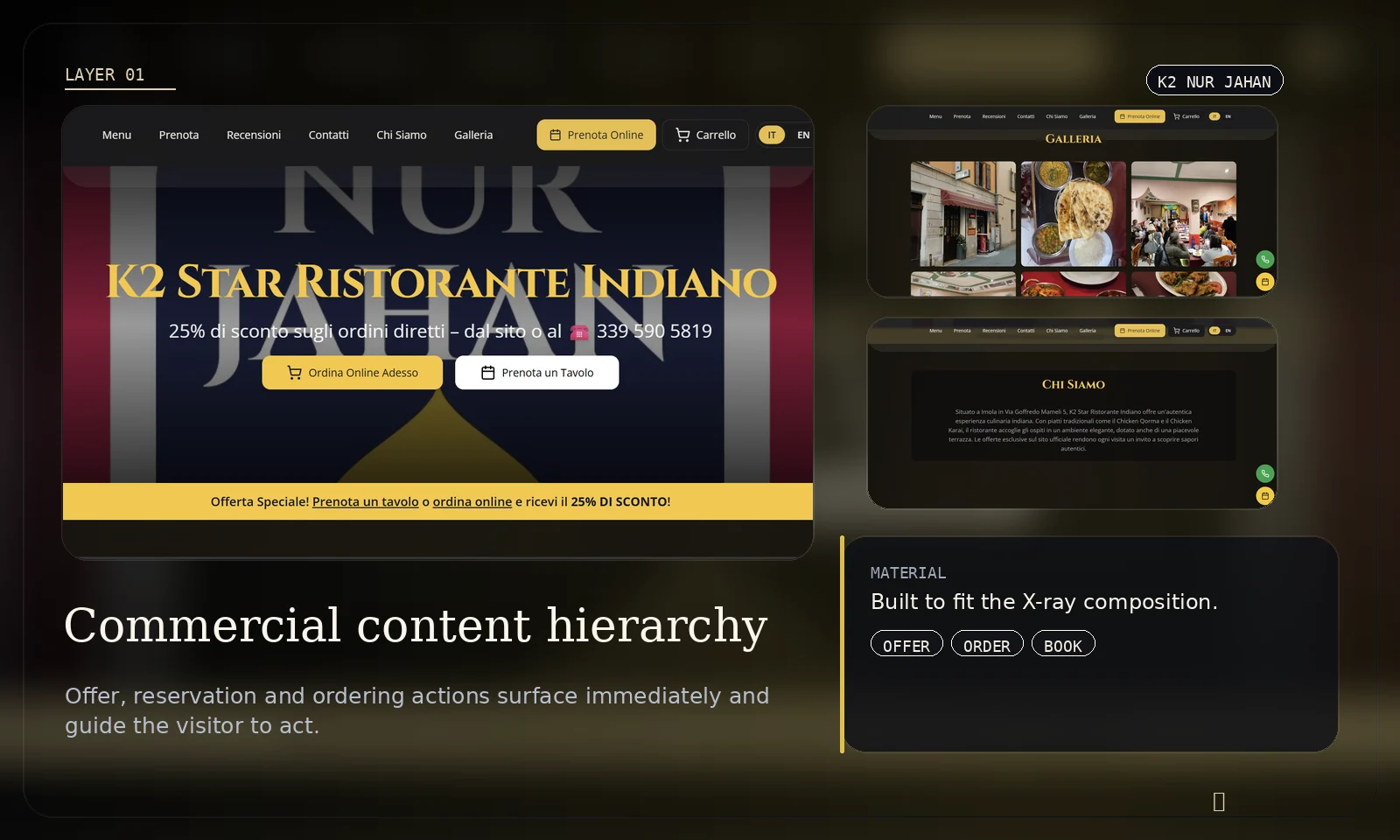Viewport: 1400px width, 840px height.
Task: Open Contatti in the main site navigation
Action: coord(328,135)
